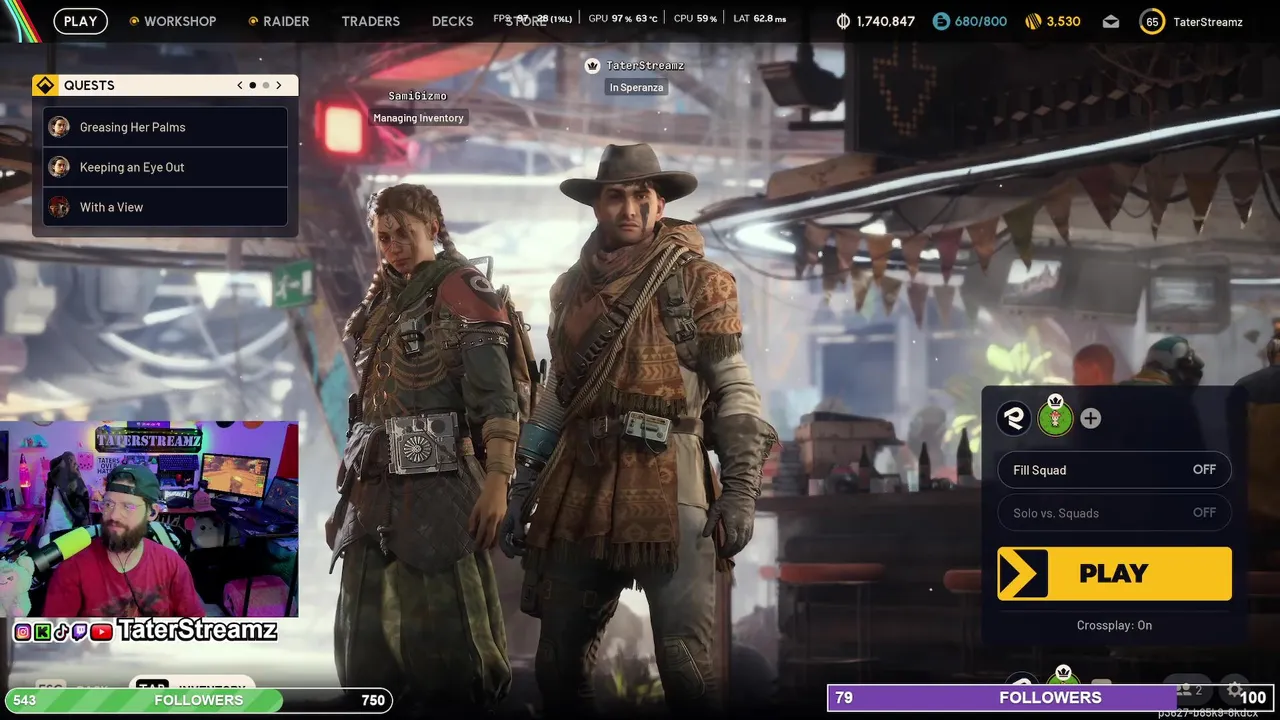Open the WORKSHOP tab
Viewport: 1280px width, 720px height.
[x=172, y=21]
